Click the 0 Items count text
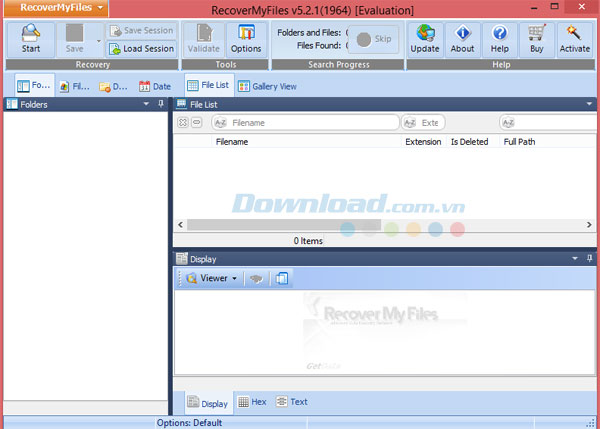 (308, 241)
